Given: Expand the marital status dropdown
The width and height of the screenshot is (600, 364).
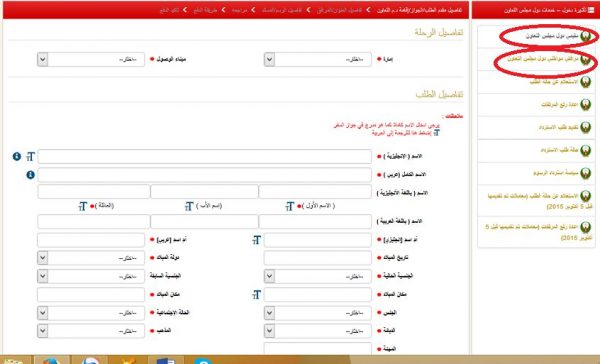Looking at the screenshot, I should pos(91,313).
